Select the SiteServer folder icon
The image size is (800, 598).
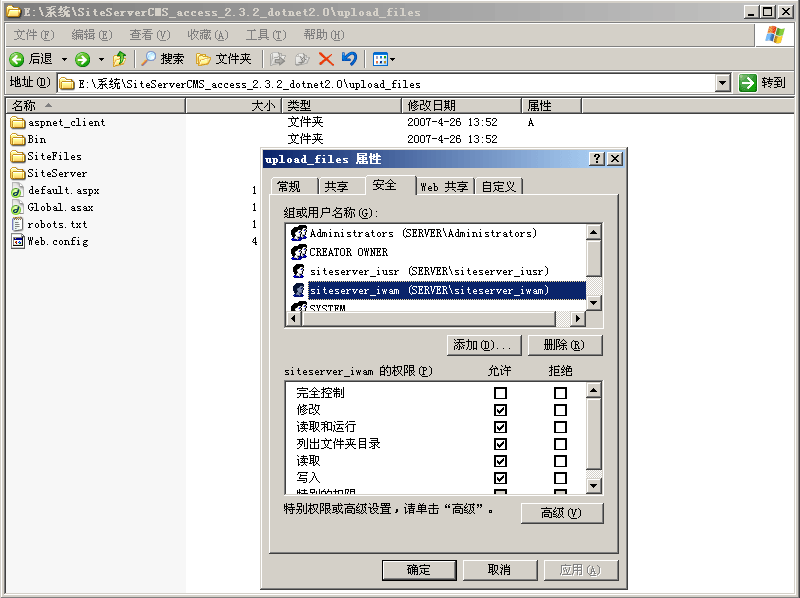pyautogui.click(x=18, y=173)
